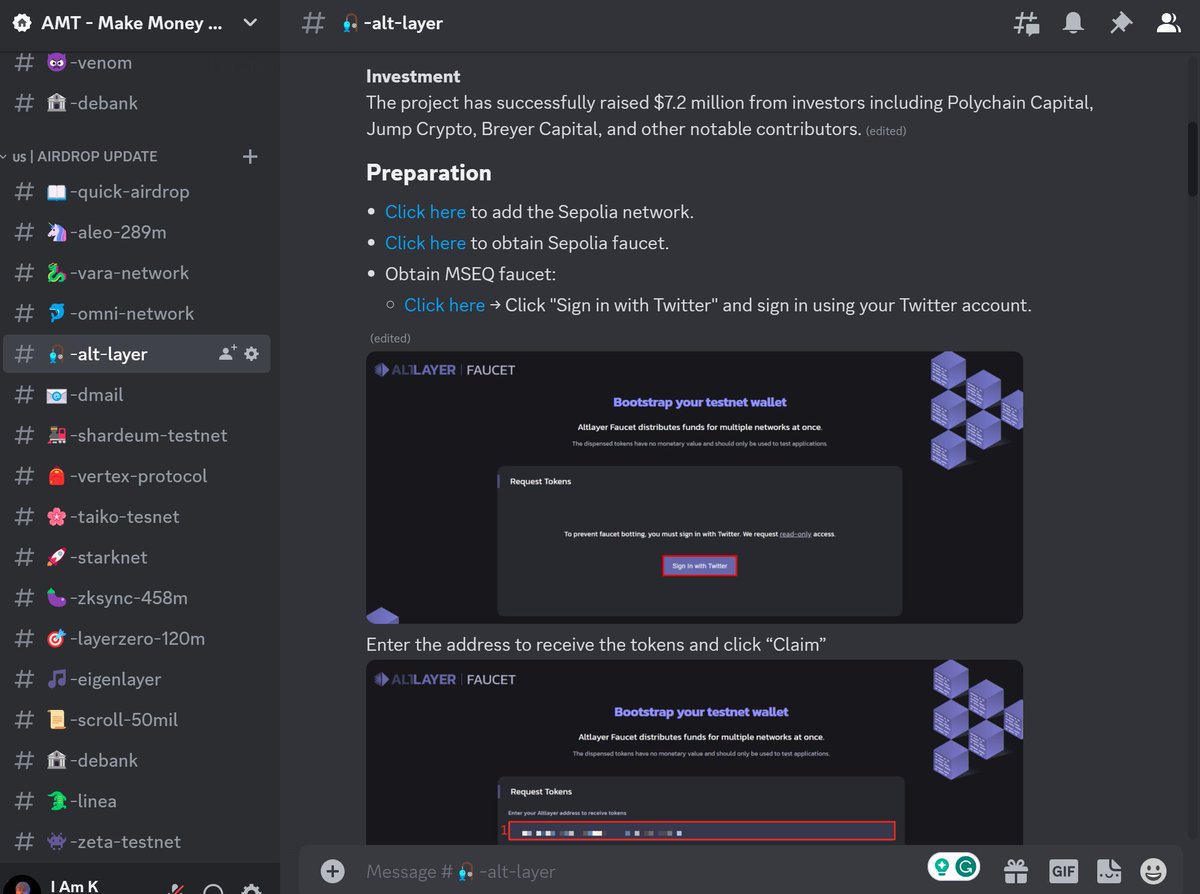Open notification settings bell icon
The height and width of the screenshot is (894, 1200).
tap(1074, 23)
